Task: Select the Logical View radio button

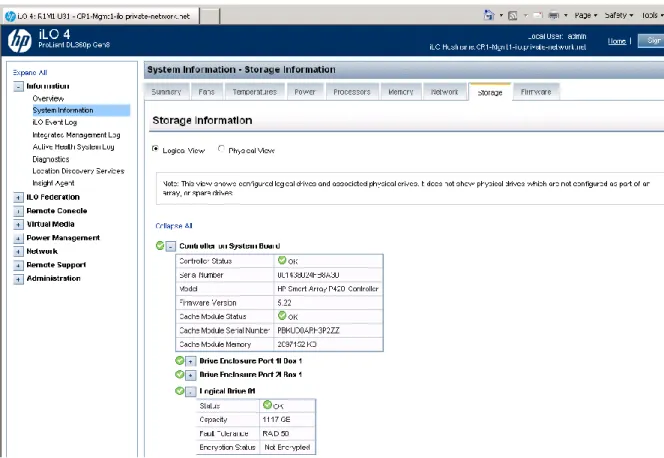Action: click(x=155, y=149)
